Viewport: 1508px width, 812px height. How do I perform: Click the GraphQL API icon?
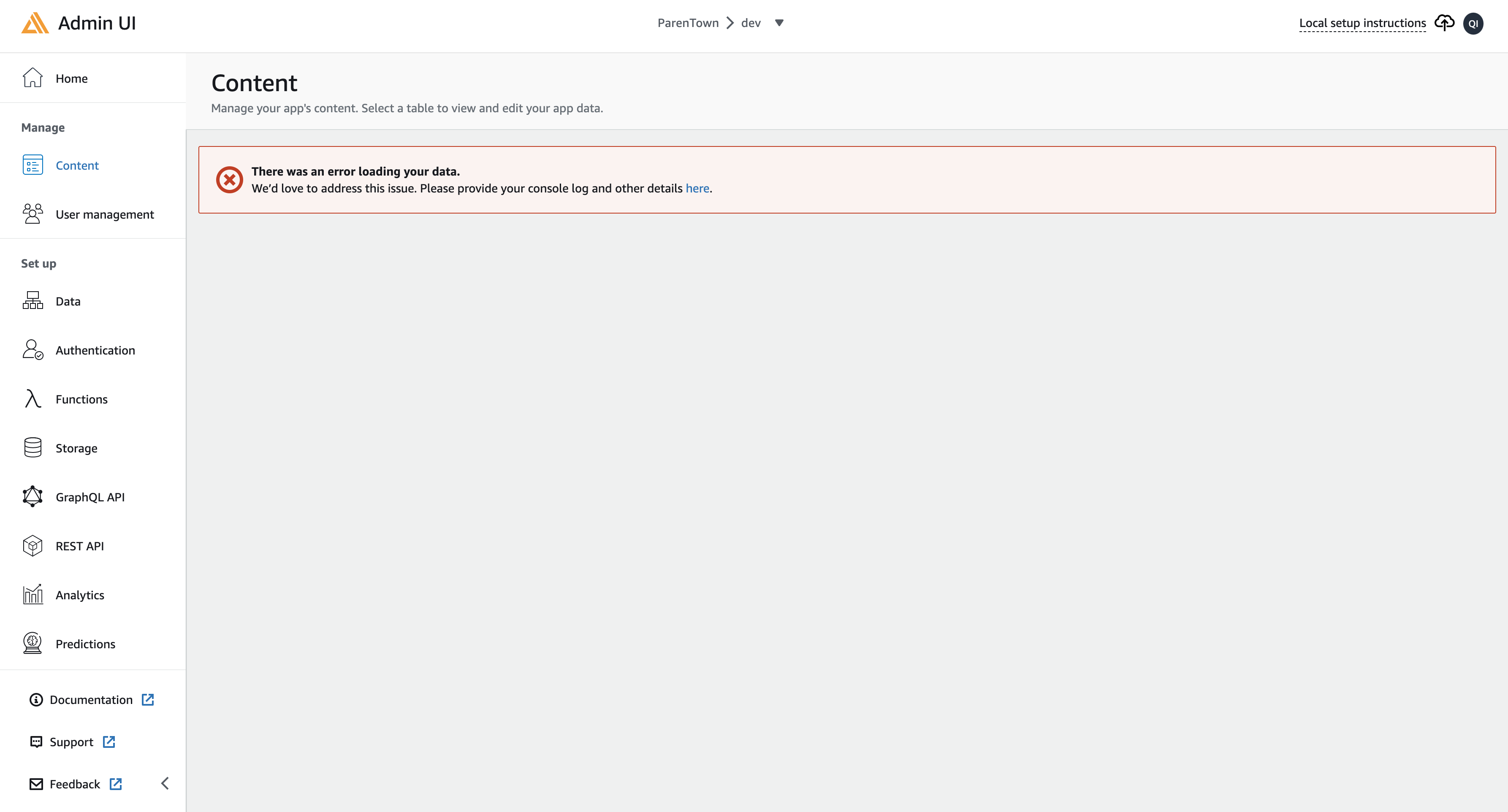point(32,497)
